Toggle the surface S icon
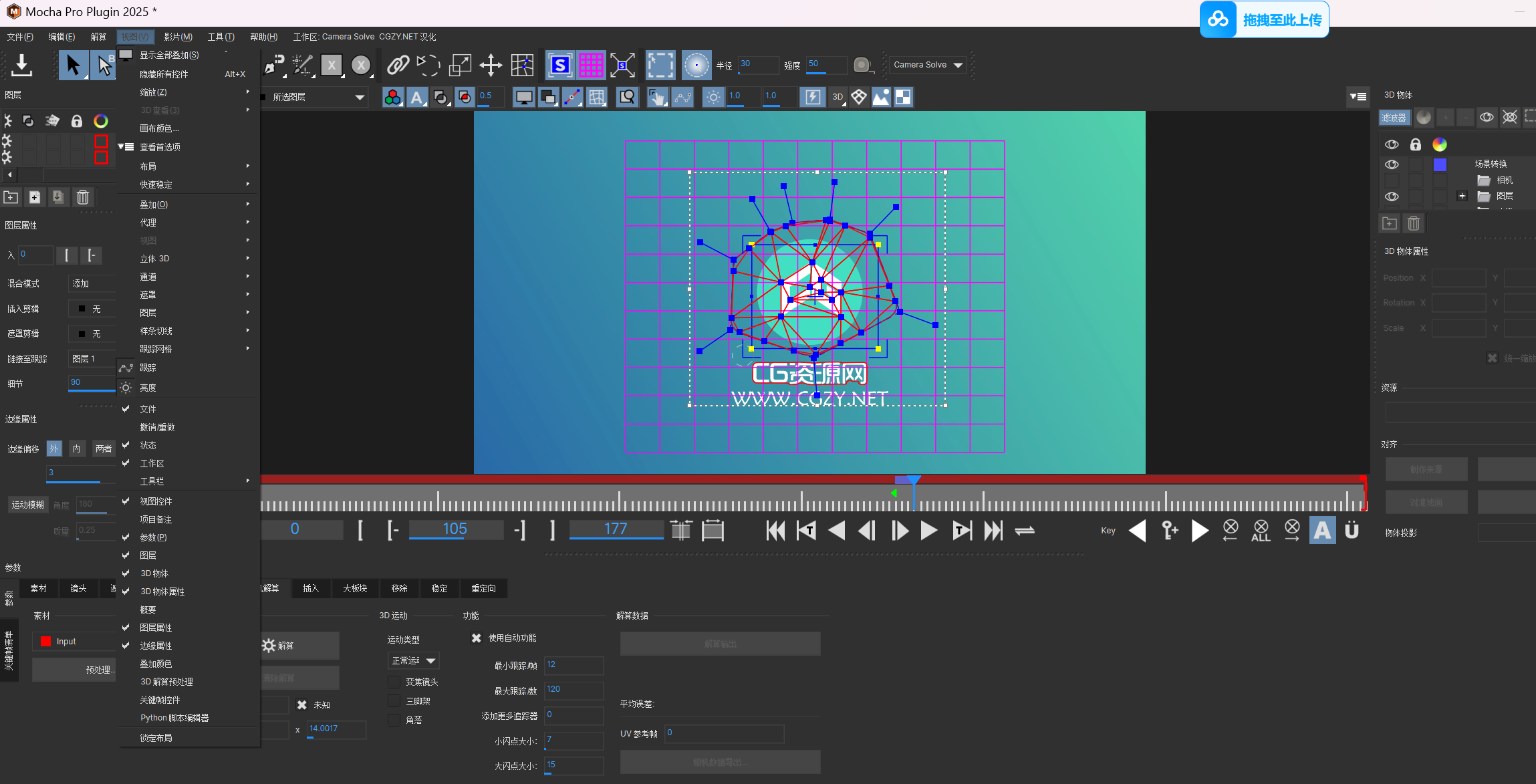 tap(559, 65)
